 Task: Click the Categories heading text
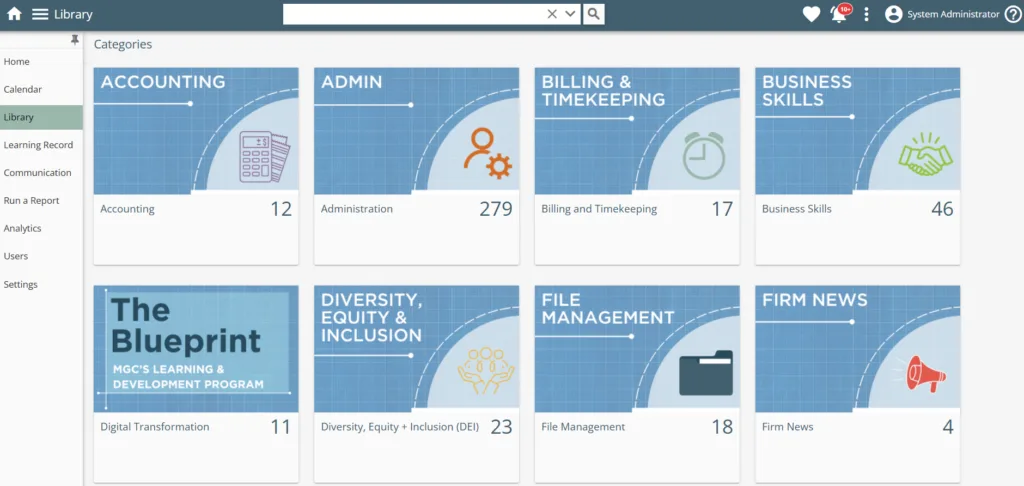pos(123,44)
